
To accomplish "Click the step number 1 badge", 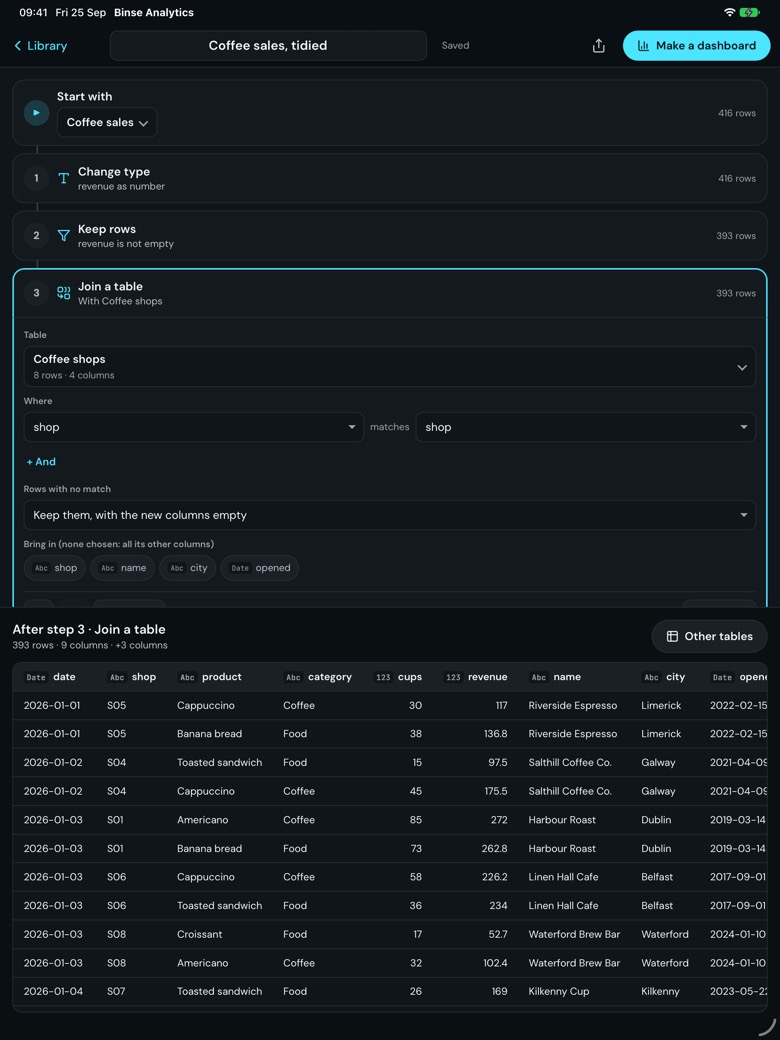I will 36,178.
